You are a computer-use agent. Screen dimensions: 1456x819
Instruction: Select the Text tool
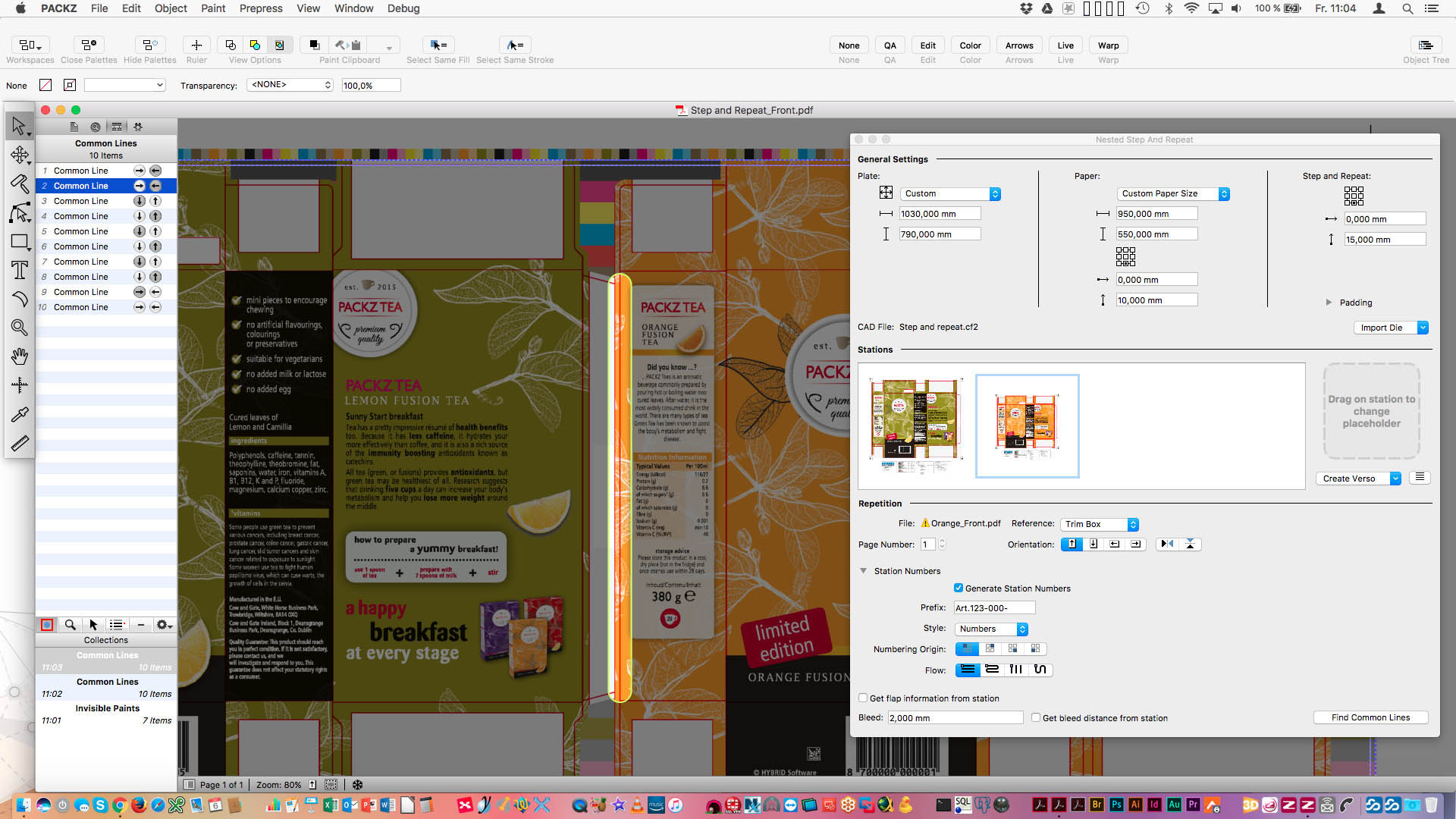click(19, 270)
